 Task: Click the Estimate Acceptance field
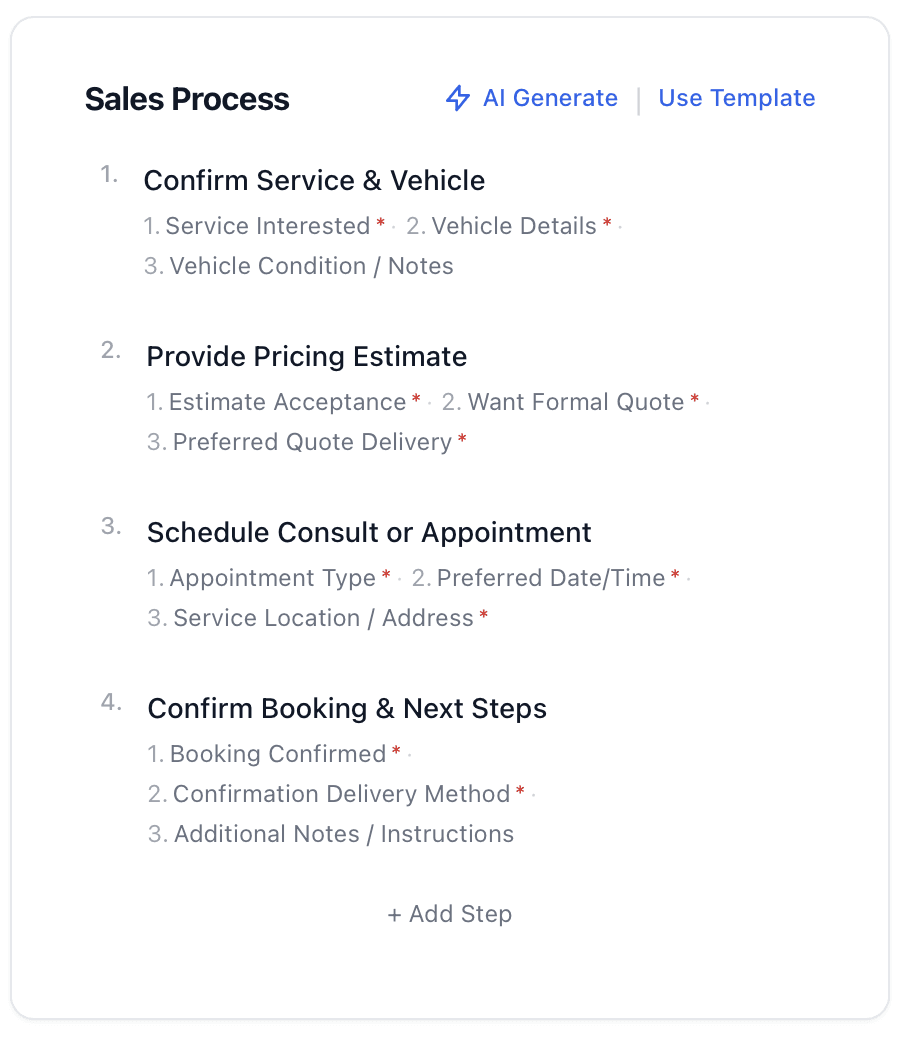287,402
